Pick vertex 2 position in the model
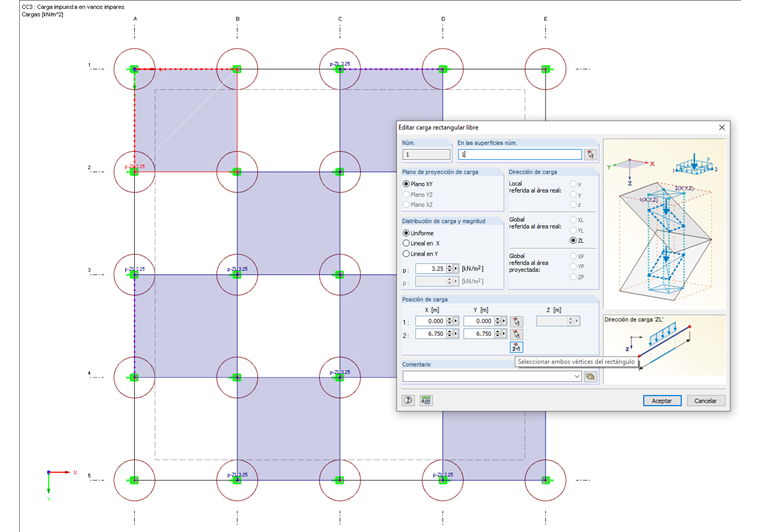Viewport: 760px width, 532px height. [517, 334]
